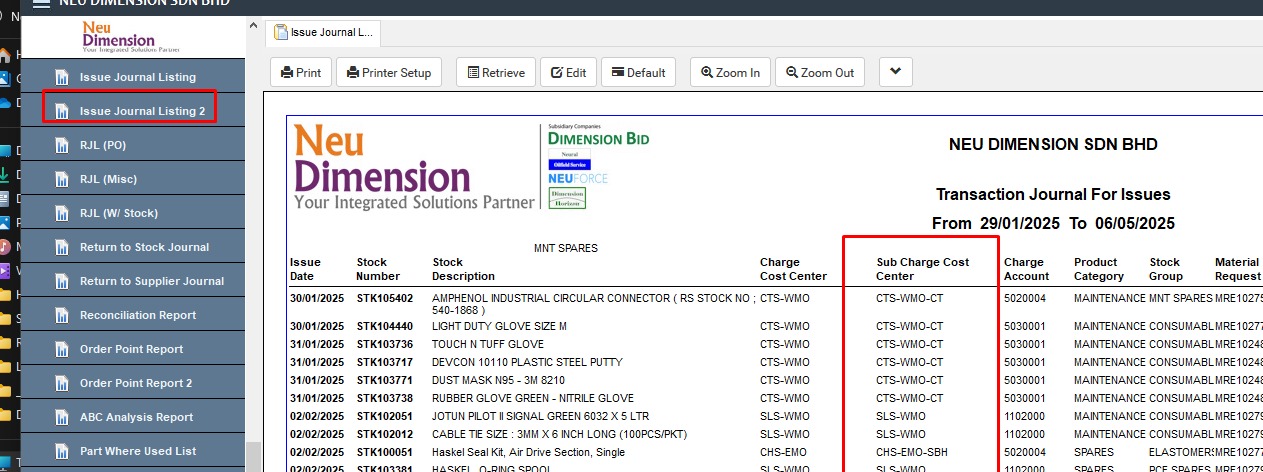
Task: Click the Edit button in the toolbar
Action: [x=567, y=73]
